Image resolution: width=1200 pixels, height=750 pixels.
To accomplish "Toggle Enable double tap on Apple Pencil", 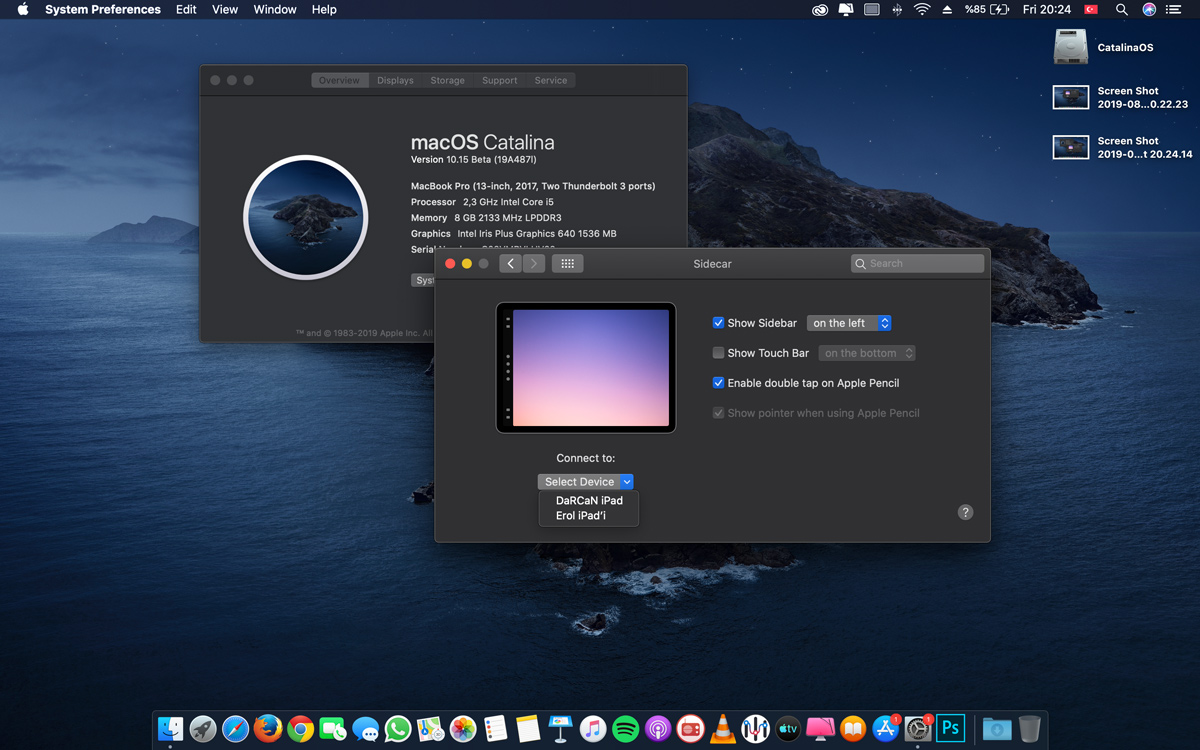I will pos(718,383).
